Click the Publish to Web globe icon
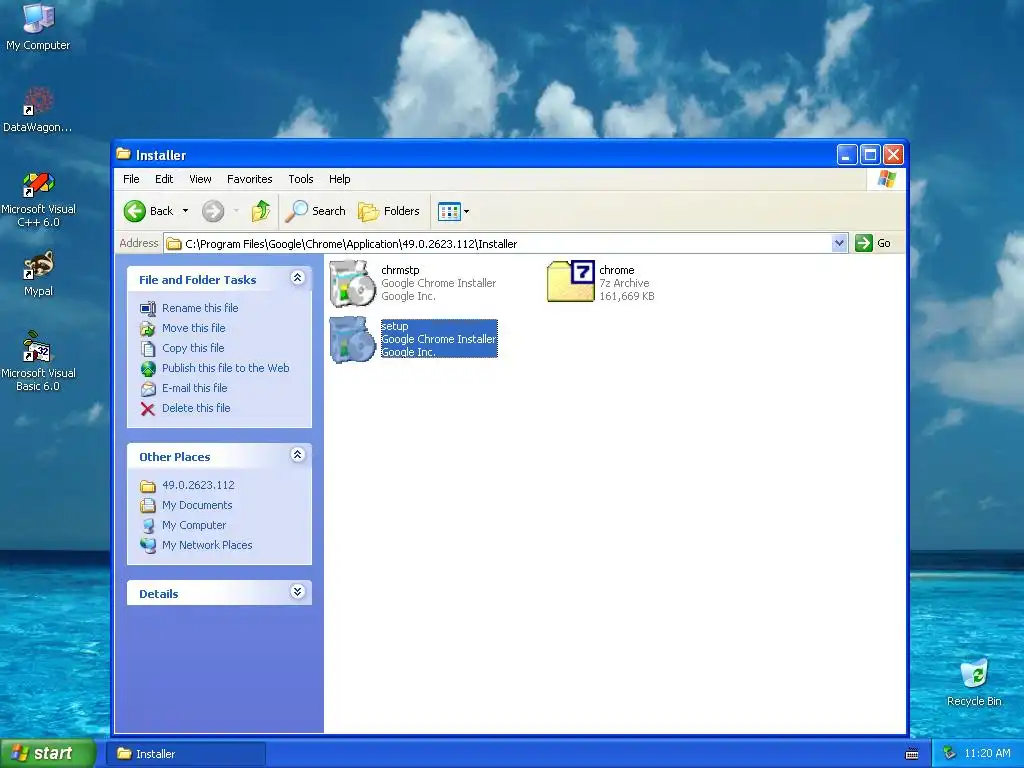1024x768 pixels. pyautogui.click(x=148, y=369)
